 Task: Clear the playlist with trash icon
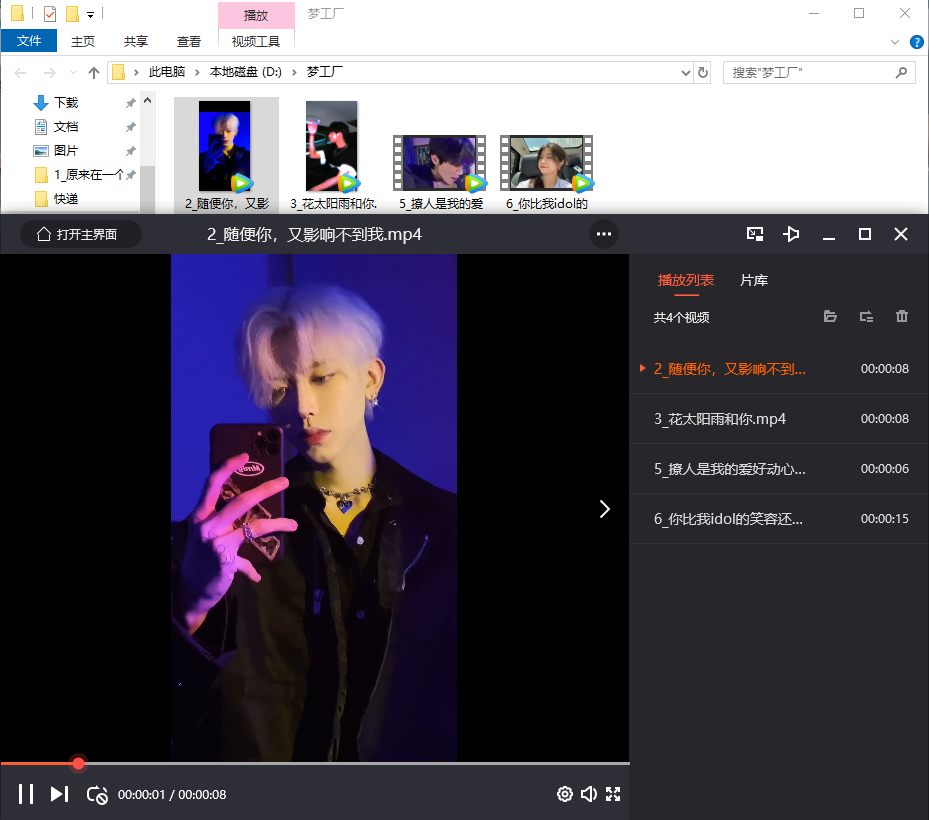click(902, 316)
